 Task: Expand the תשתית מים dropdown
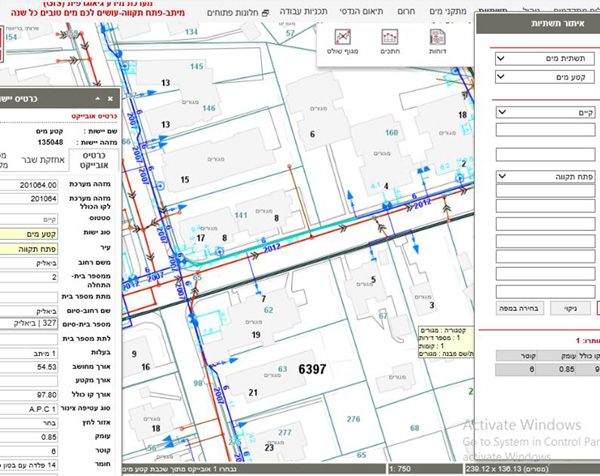tap(545, 59)
